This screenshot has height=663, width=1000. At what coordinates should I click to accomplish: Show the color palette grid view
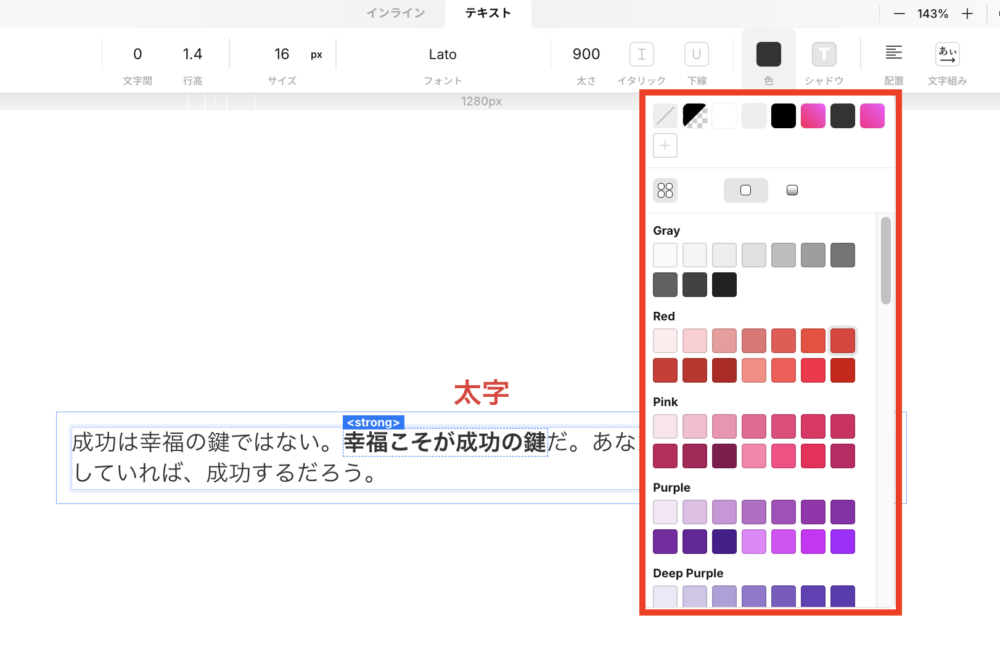coord(665,190)
